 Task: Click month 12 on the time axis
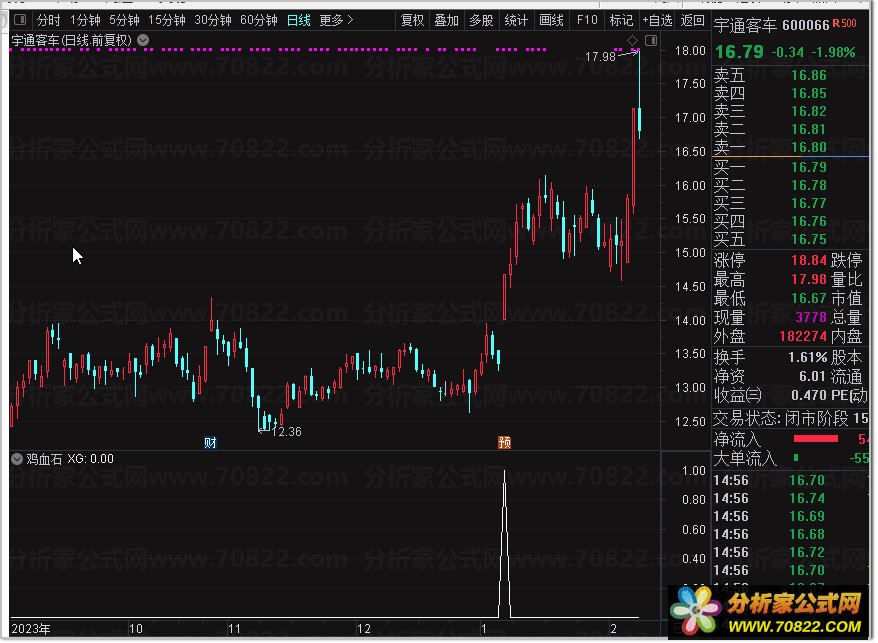[x=364, y=629]
